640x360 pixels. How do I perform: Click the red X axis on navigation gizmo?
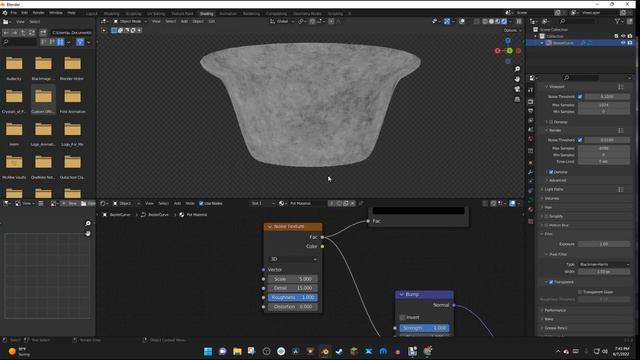(498, 51)
